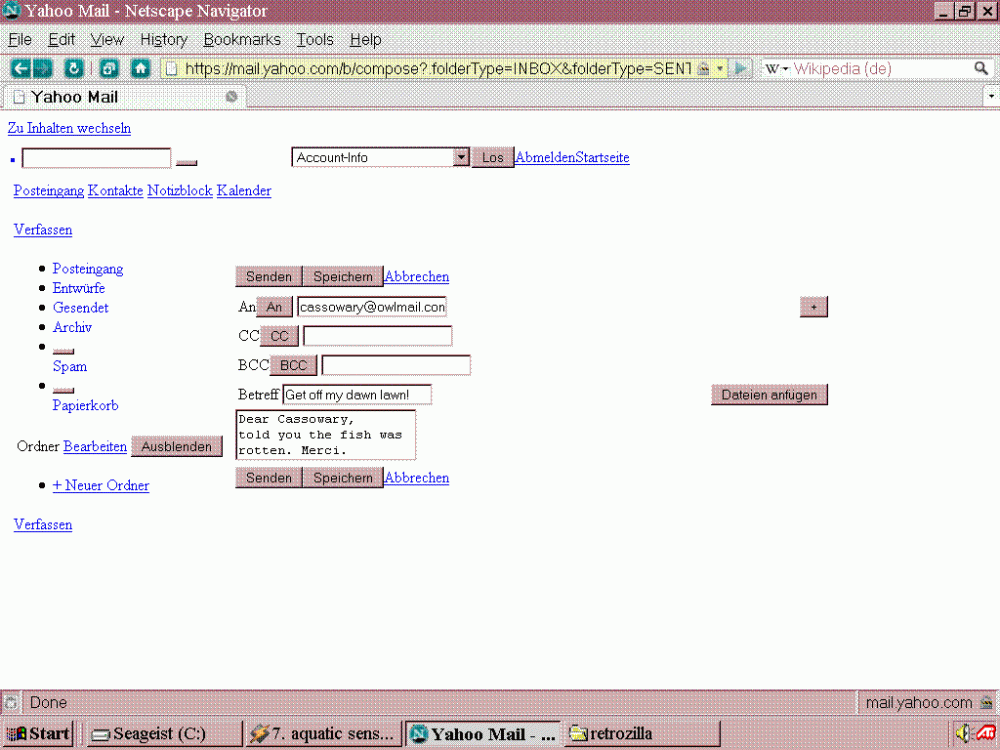Open the Home page via toolbar icon
Viewport: 1000px width, 750px height.
(140, 68)
